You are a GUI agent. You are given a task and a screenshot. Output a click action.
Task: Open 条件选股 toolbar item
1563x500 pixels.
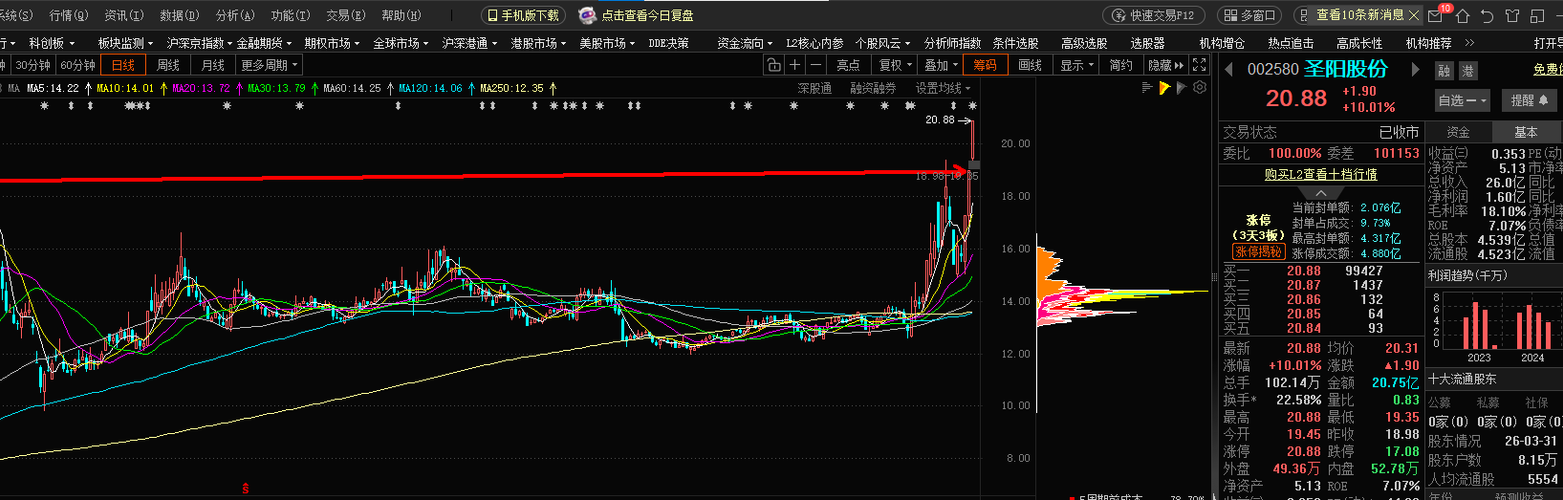[x=1015, y=43]
